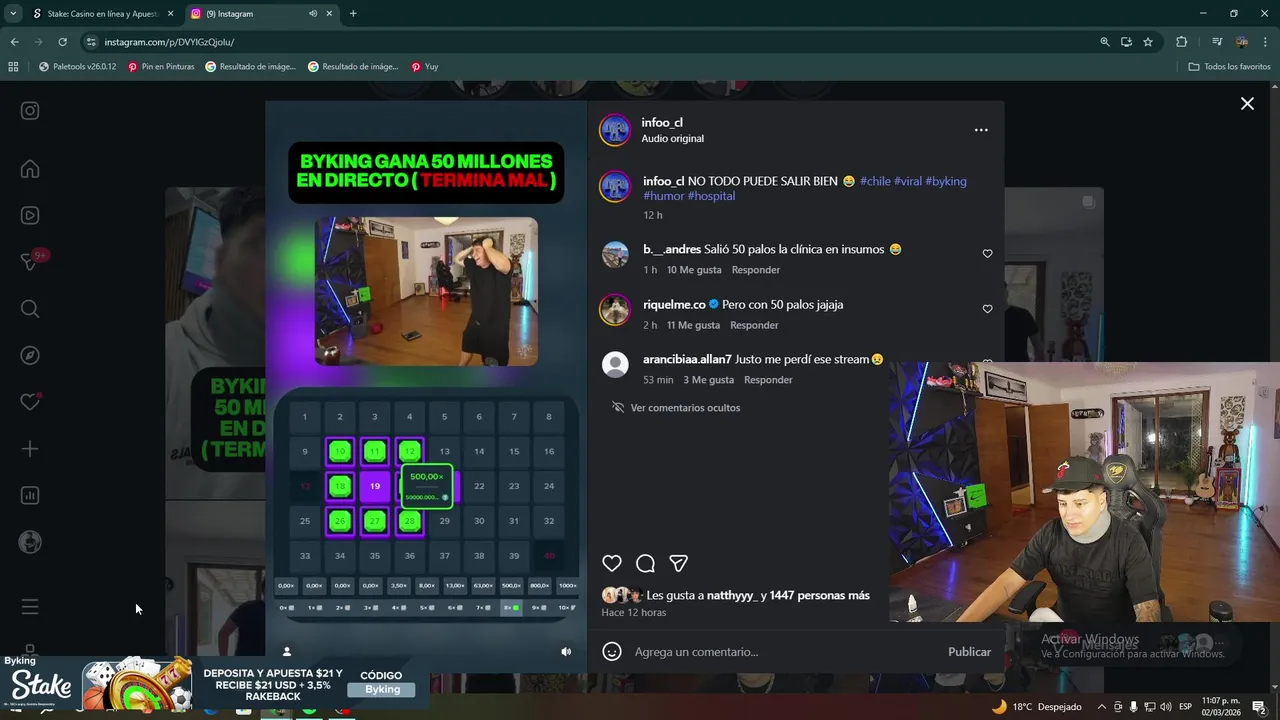This screenshot has width=1280, height=720.
Task: Click the comment bubble icon under the post
Action: [x=646, y=563]
